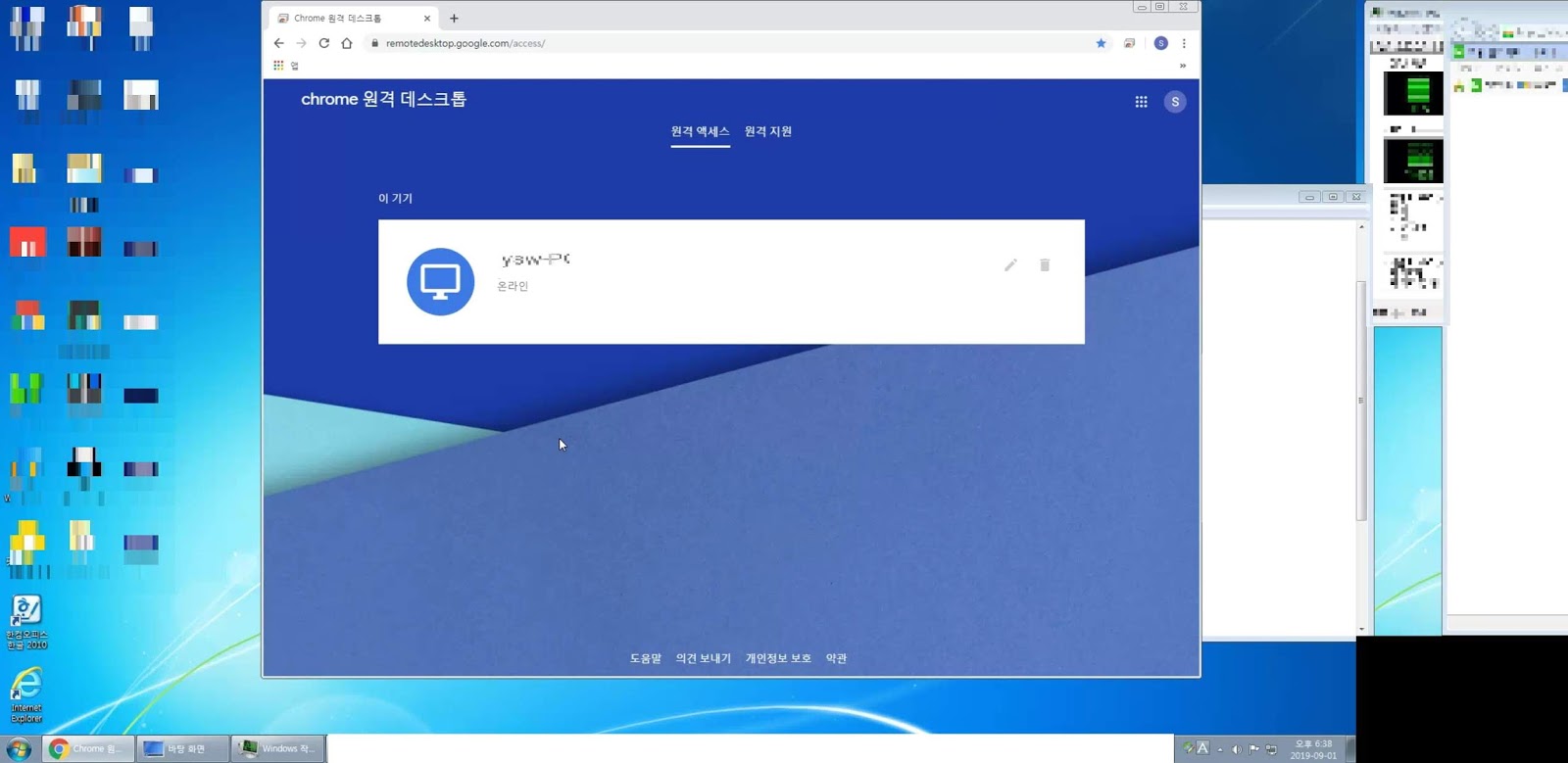Open the Chrome three-dot menu

point(1184,43)
